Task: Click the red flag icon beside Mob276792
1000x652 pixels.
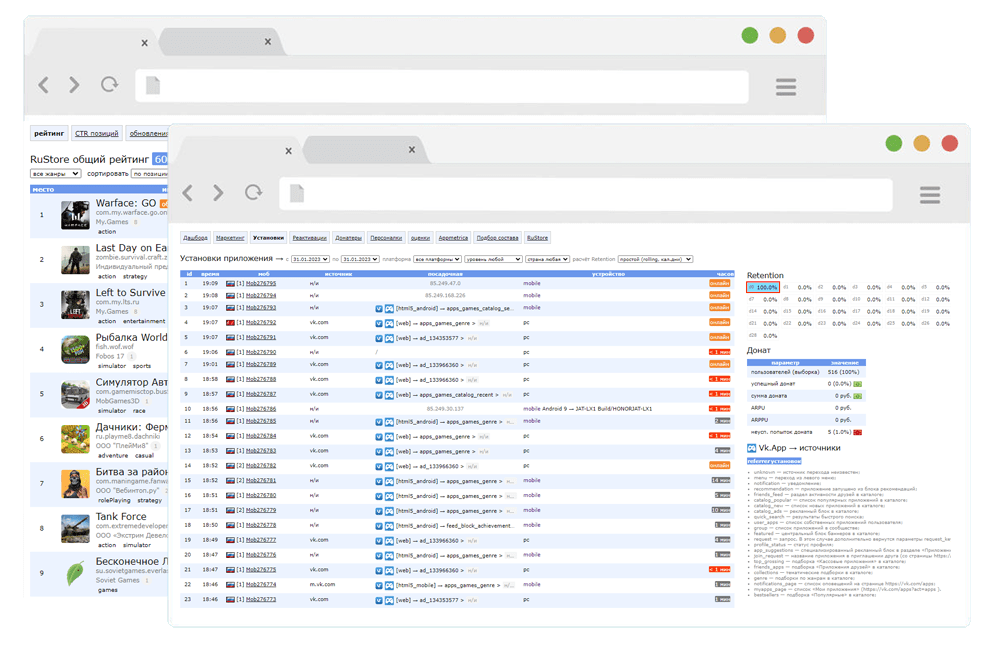Action: tap(230, 323)
